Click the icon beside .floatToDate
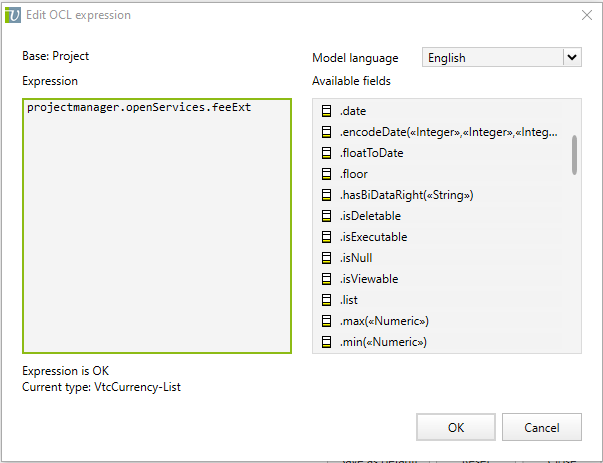 (x=326, y=153)
